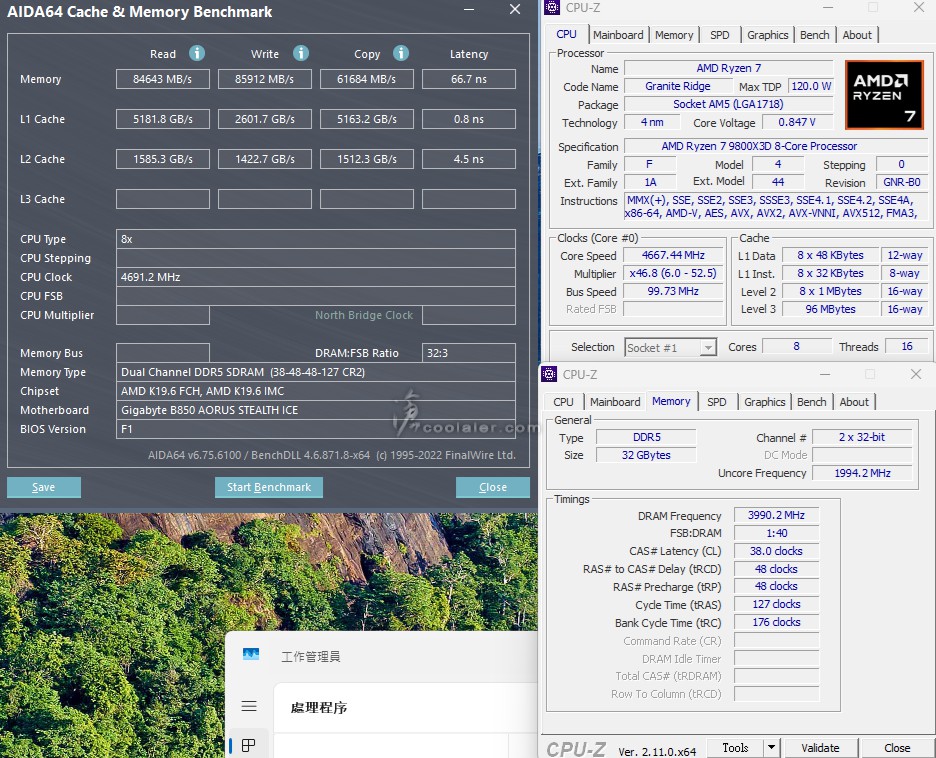Click the Memory Write 85912 MB/s field
Viewport: 936px width, 758px height.
coord(264,79)
